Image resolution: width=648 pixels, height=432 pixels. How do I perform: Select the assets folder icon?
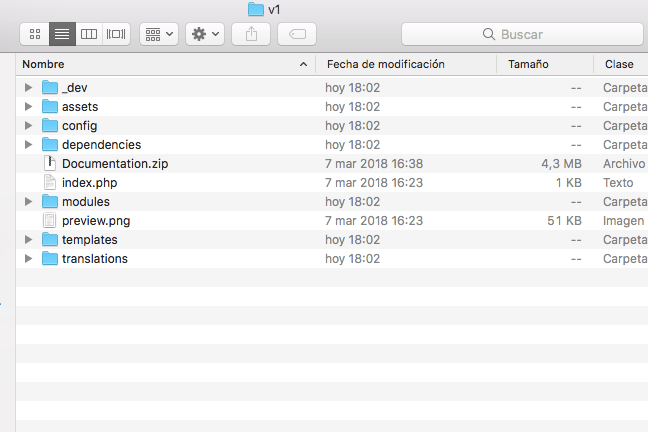50,106
